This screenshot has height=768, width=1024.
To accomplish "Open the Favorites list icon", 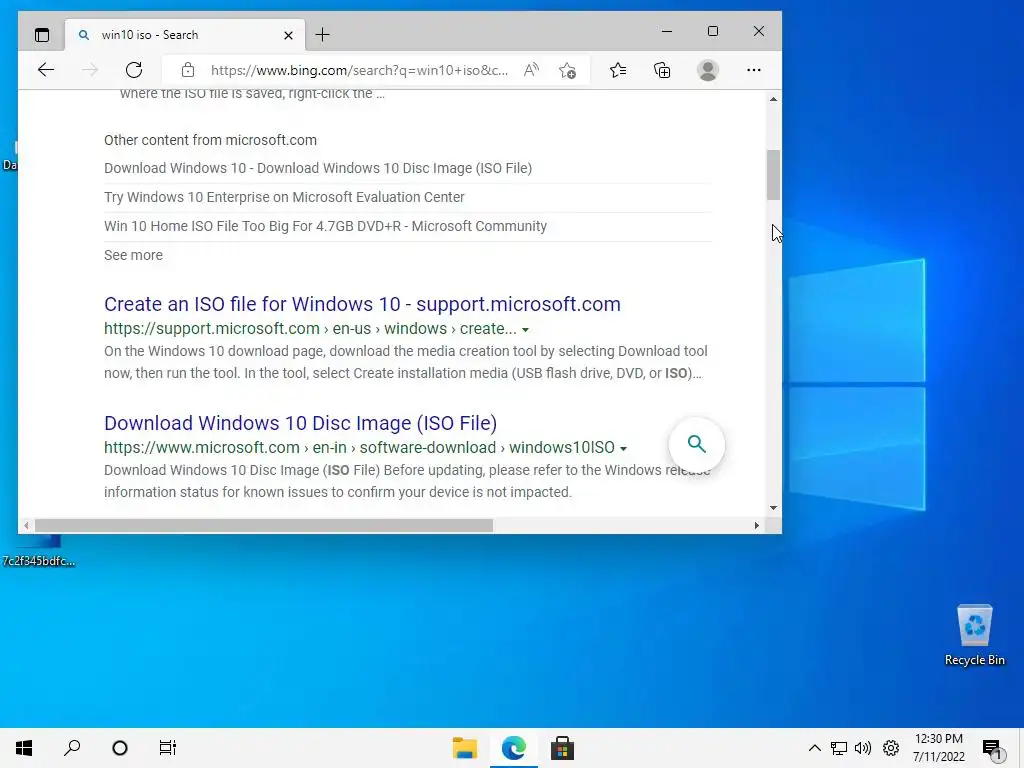I will (x=618, y=70).
